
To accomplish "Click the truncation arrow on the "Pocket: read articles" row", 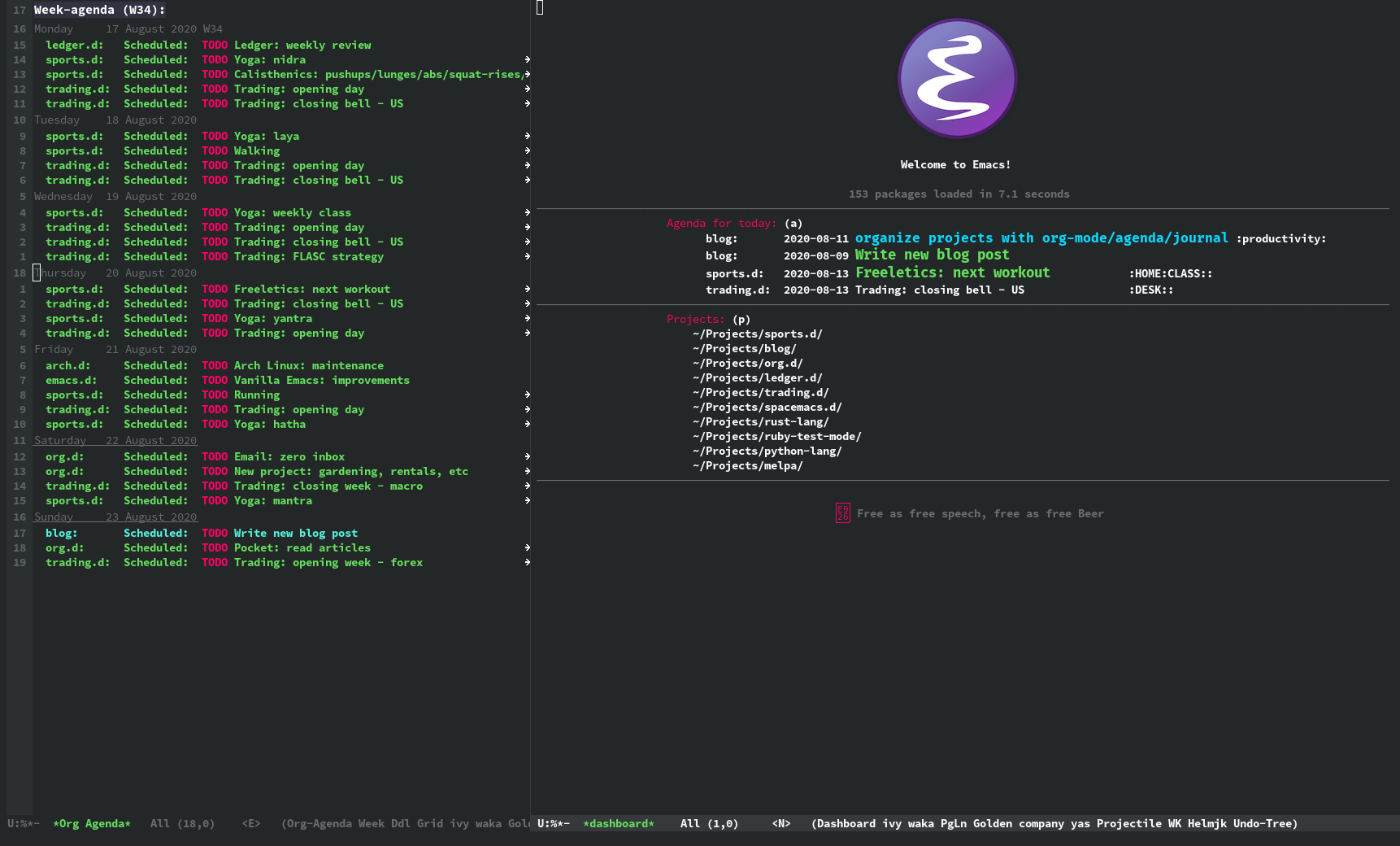I will (x=527, y=547).
